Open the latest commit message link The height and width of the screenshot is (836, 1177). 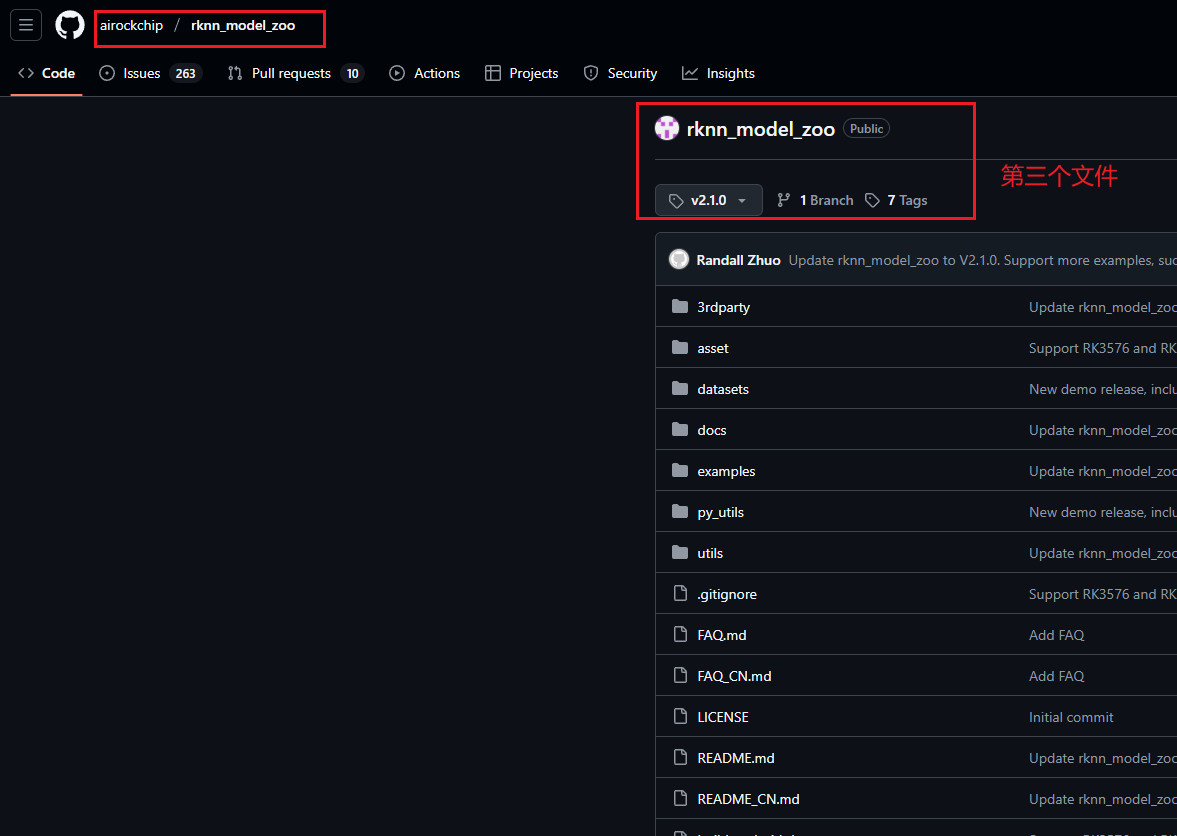pos(983,260)
